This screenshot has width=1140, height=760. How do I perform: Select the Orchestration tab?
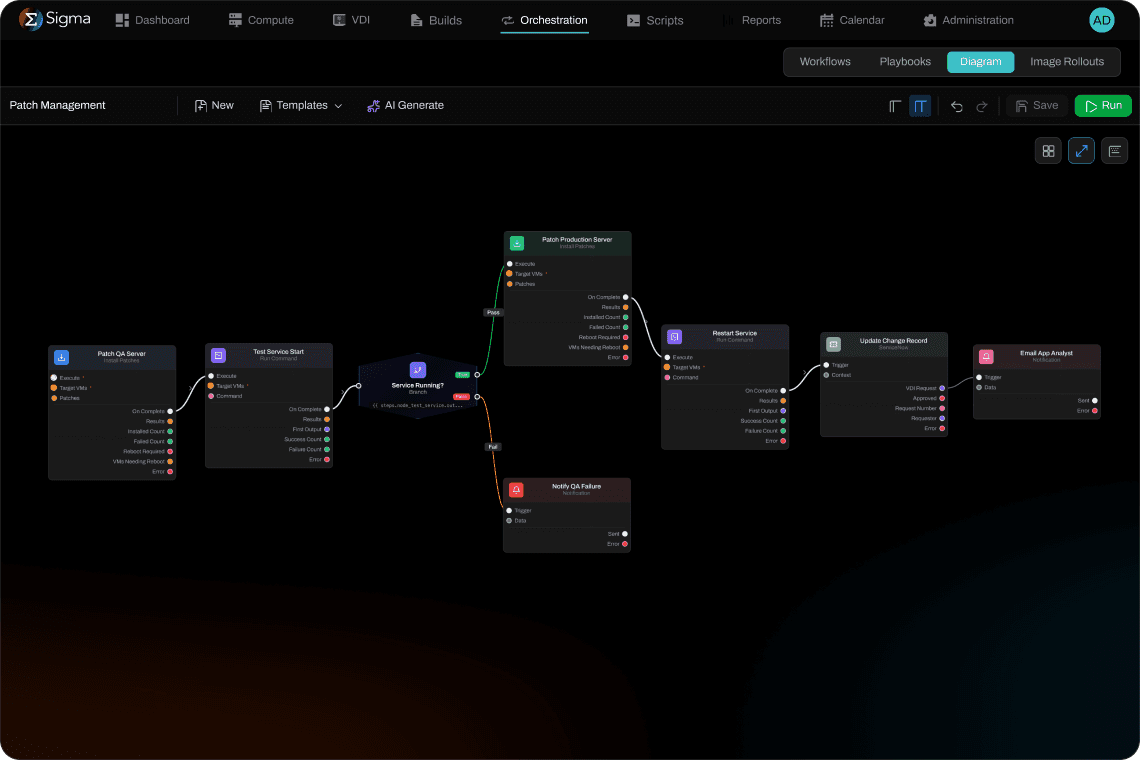click(544, 20)
